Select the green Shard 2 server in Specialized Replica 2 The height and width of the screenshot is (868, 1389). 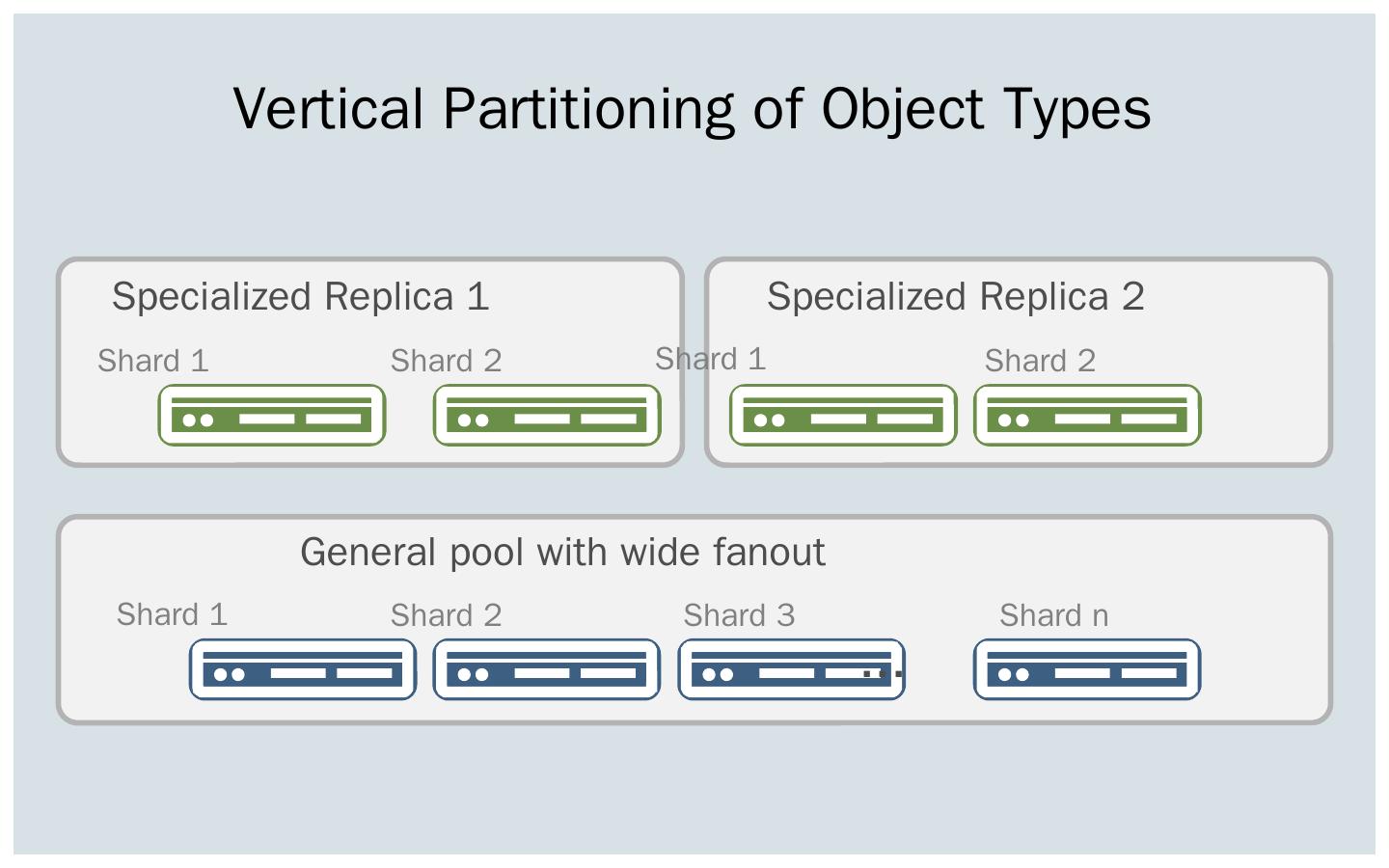(1087, 416)
